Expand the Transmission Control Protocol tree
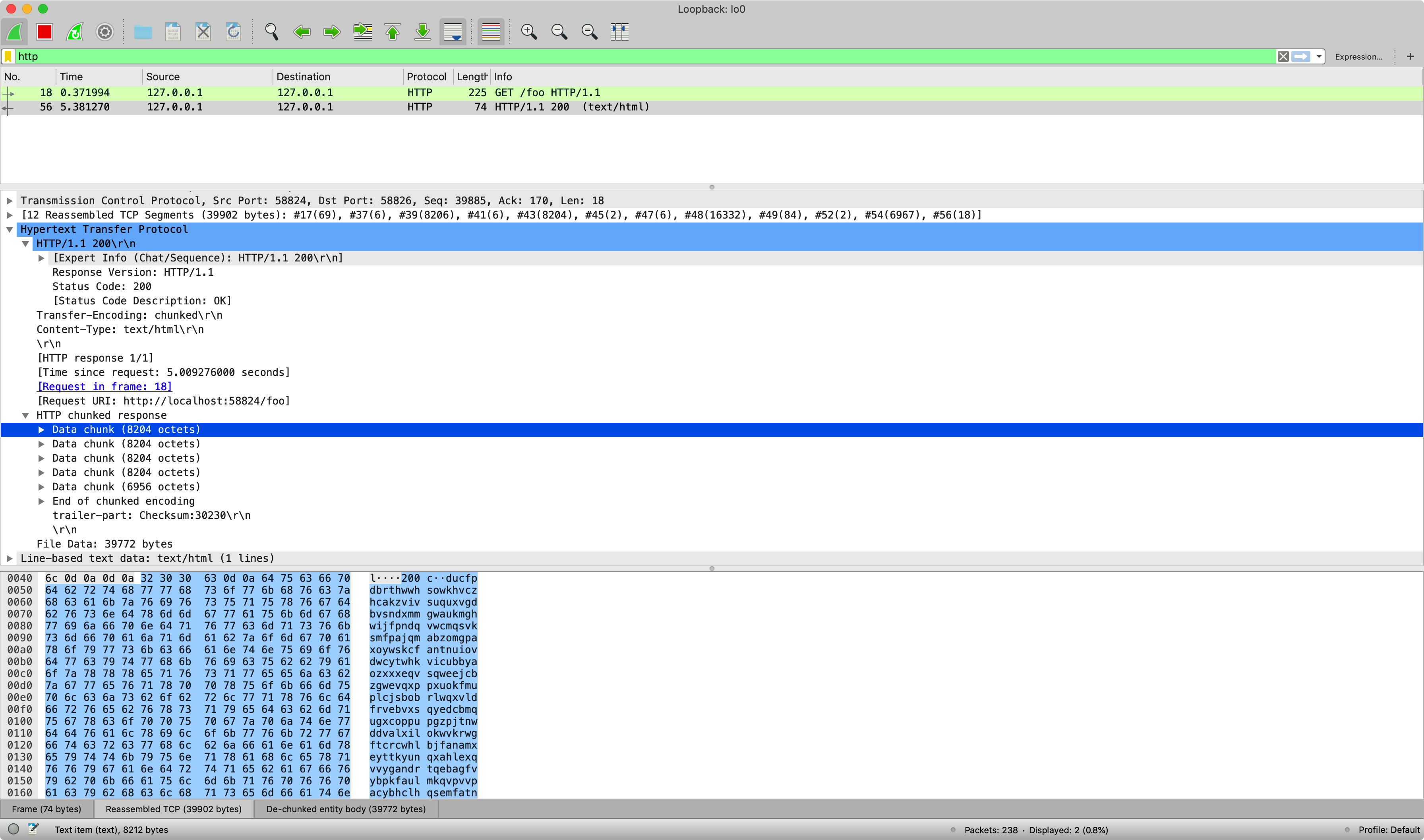 pos(10,200)
